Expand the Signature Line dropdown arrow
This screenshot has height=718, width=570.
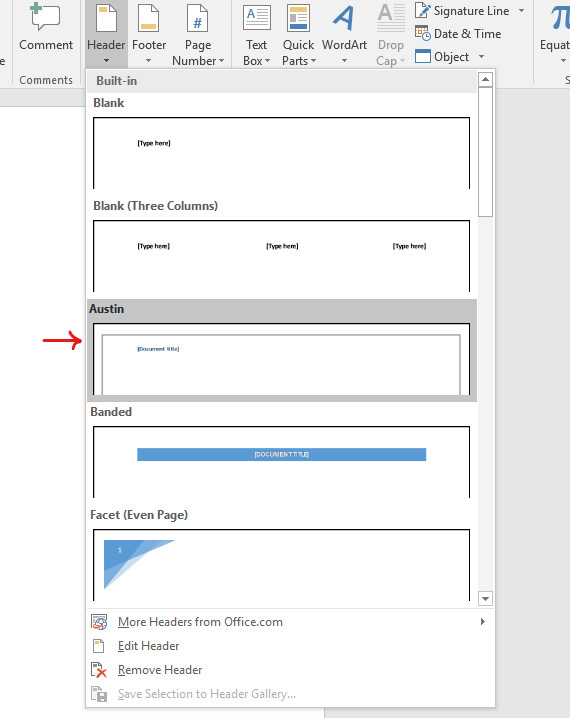pyautogui.click(x=521, y=10)
